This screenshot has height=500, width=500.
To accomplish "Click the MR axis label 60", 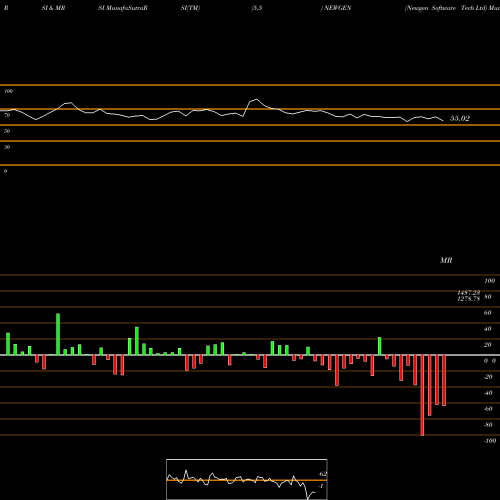I will pyautogui.click(x=487, y=313).
